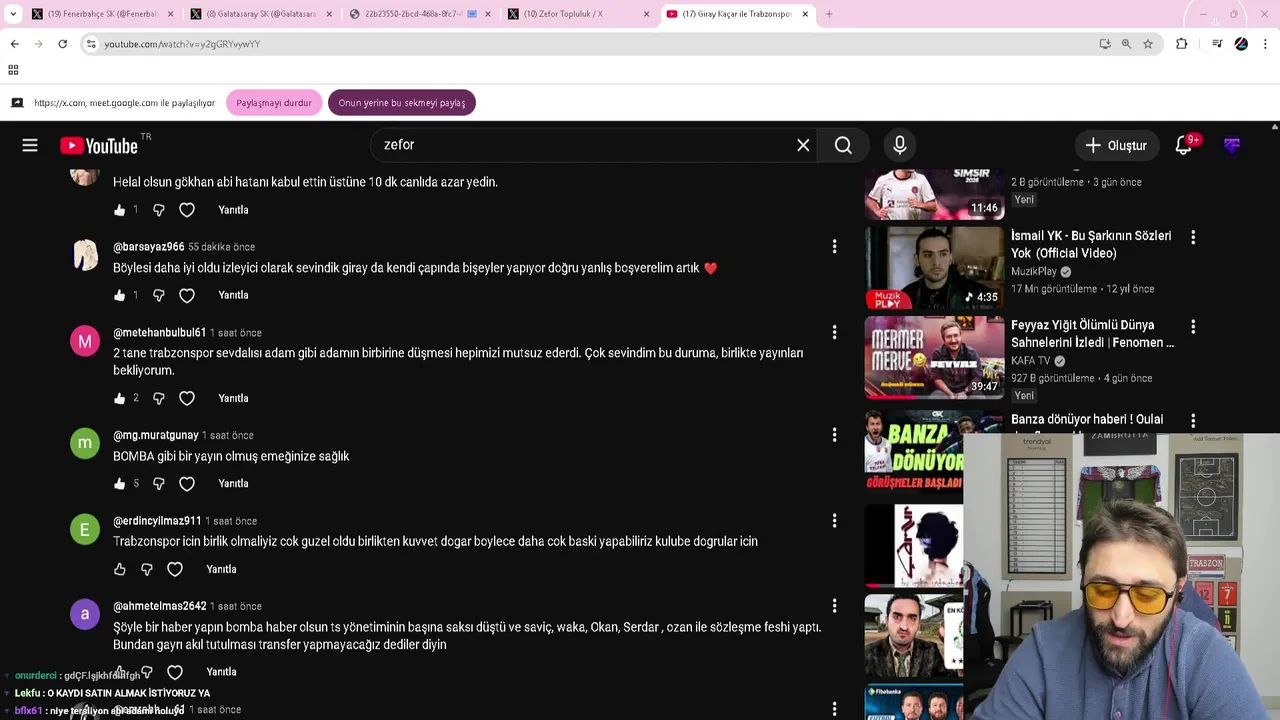This screenshot has height=720, width=1280.
Task: Go to YouTube home via logo
Action: [99, 146]
